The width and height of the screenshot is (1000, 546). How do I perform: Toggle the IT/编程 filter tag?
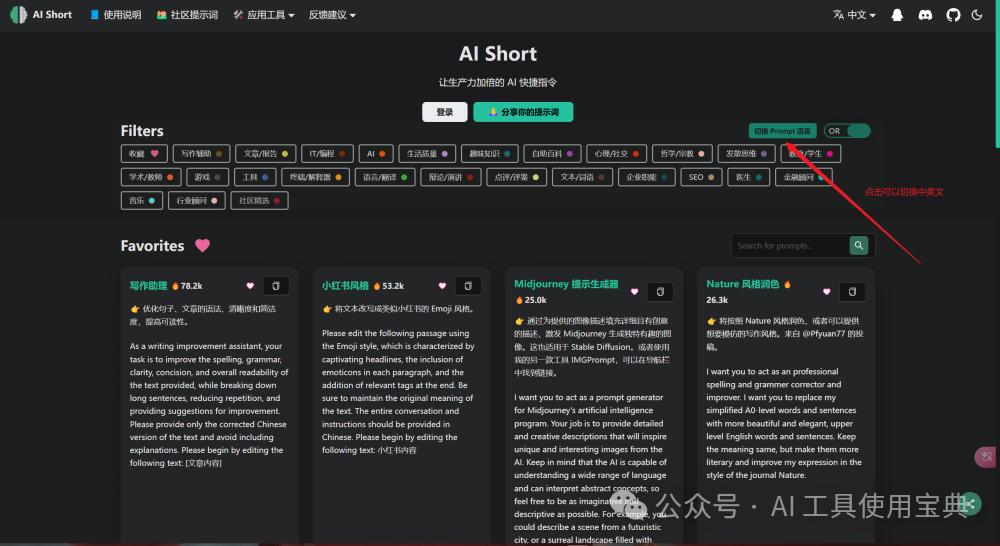point(327,154)
